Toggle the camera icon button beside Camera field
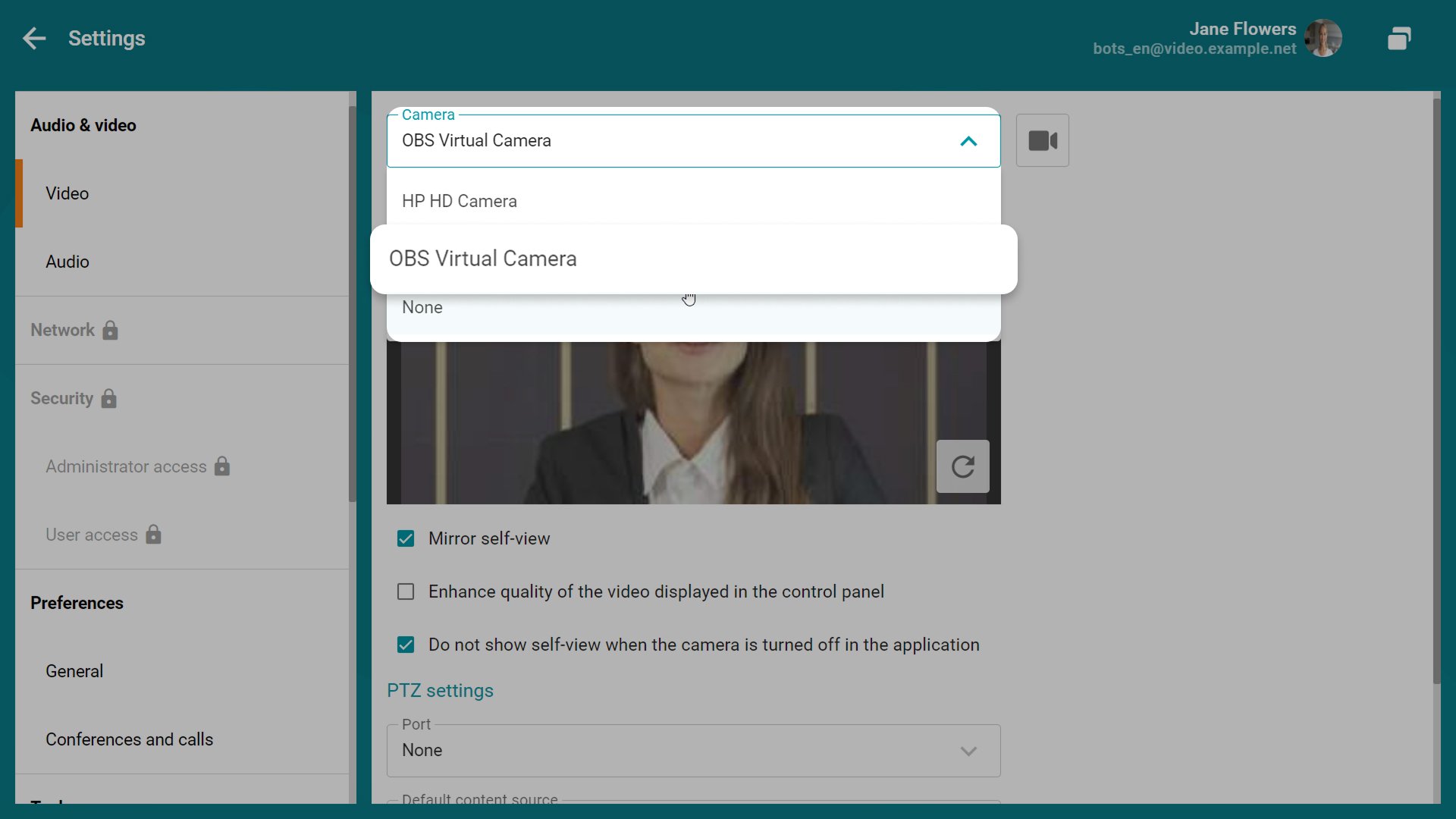Viewport: 1456px width, 819px height. [x=1043, y=140]
